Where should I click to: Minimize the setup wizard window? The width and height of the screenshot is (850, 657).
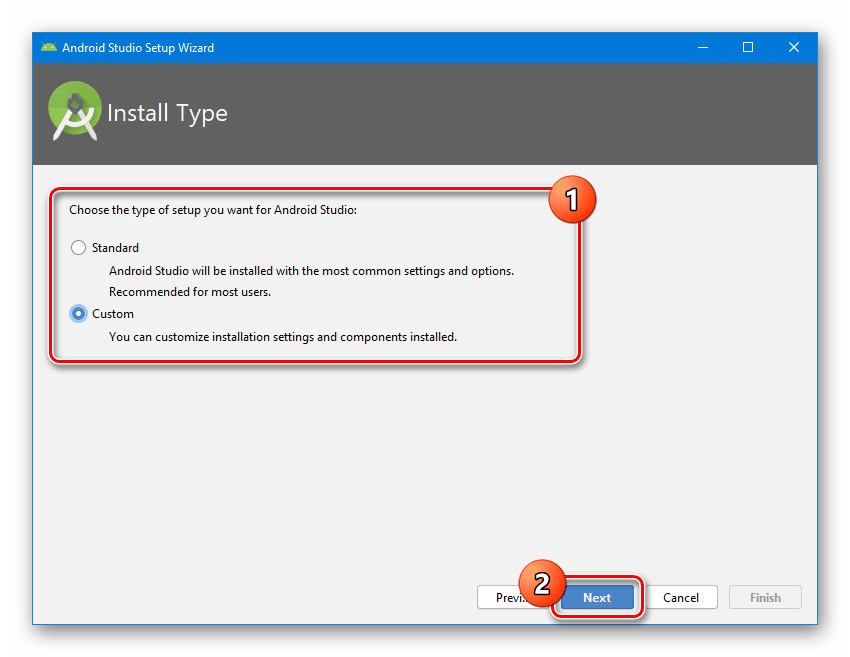click(x=702, y=47)
